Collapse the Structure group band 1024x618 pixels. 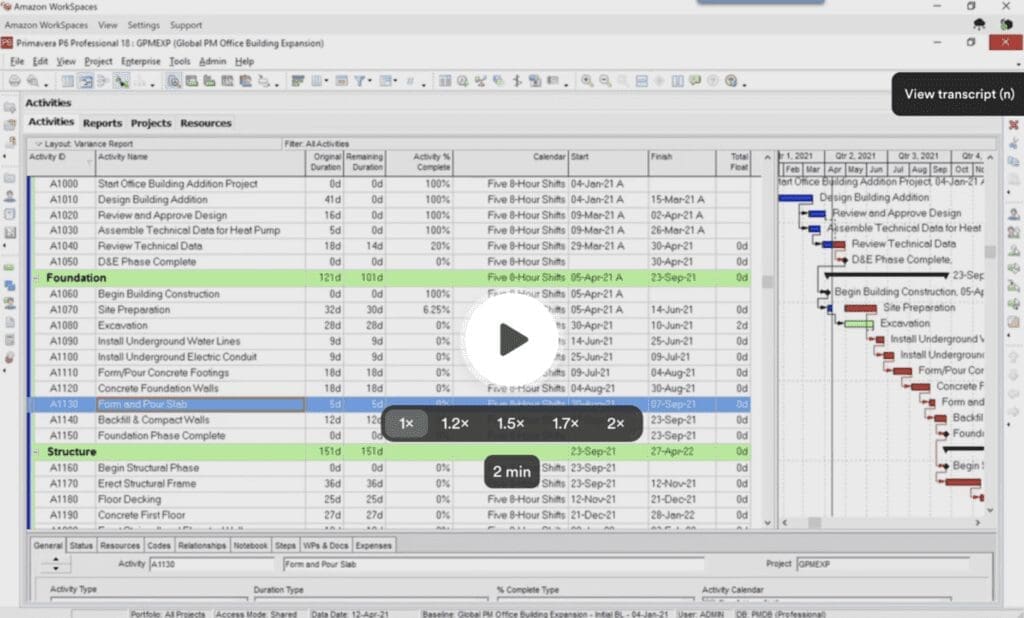pyautogui.click(x=37, y=452)
